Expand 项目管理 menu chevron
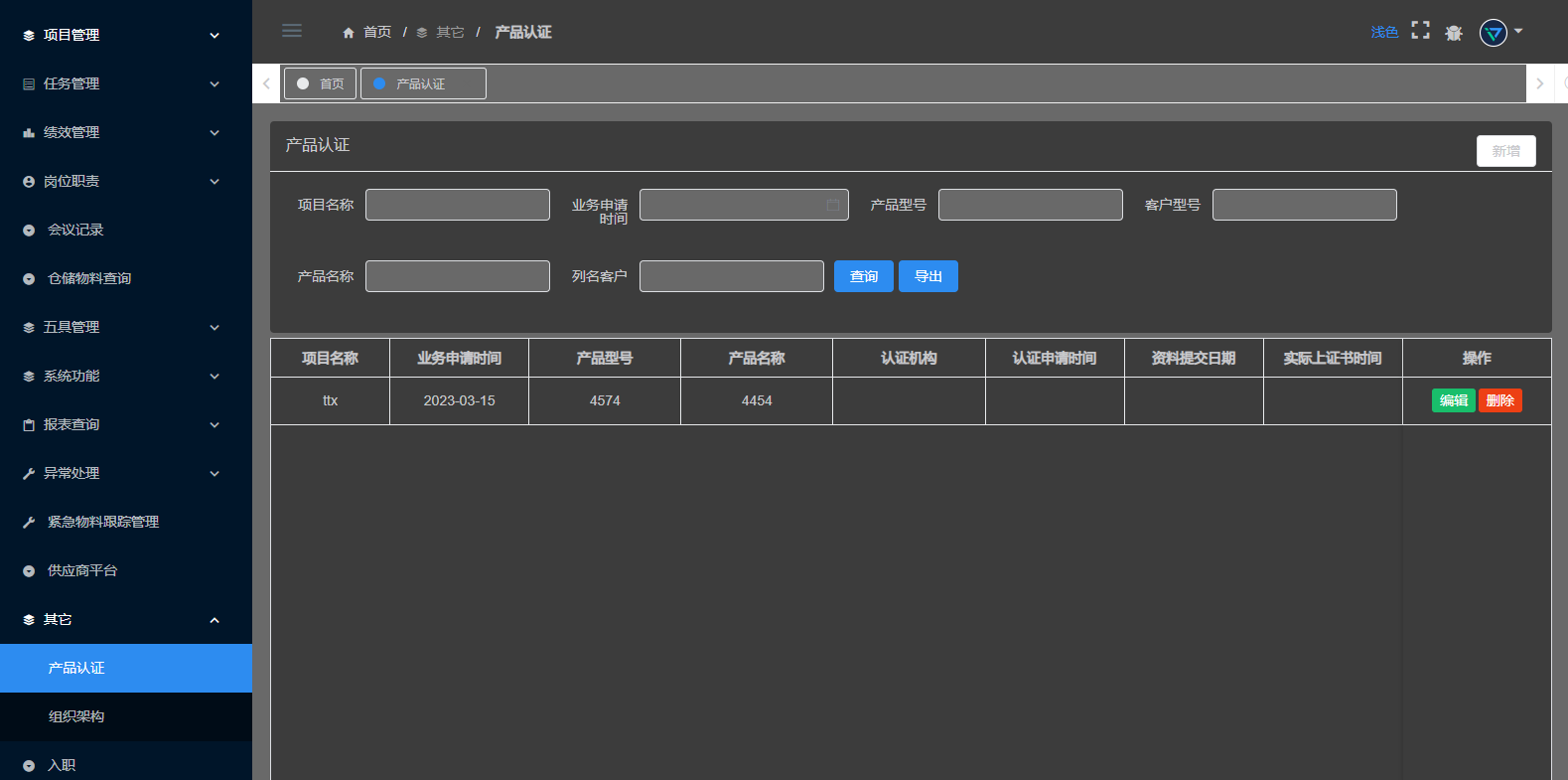This screenshot has width=1568, height=780. 214,36
